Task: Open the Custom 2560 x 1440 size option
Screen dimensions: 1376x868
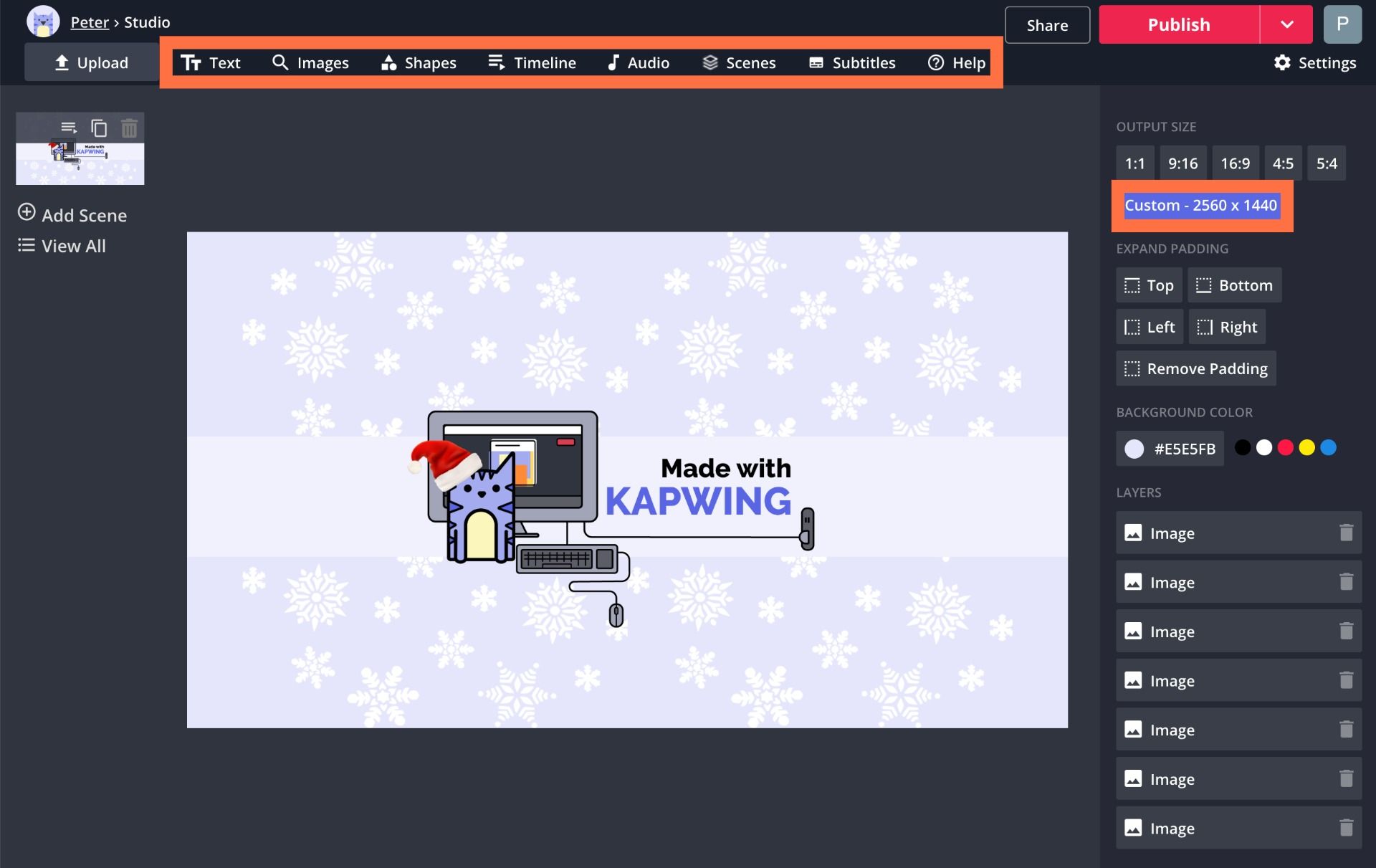Action: (1201, 206)
